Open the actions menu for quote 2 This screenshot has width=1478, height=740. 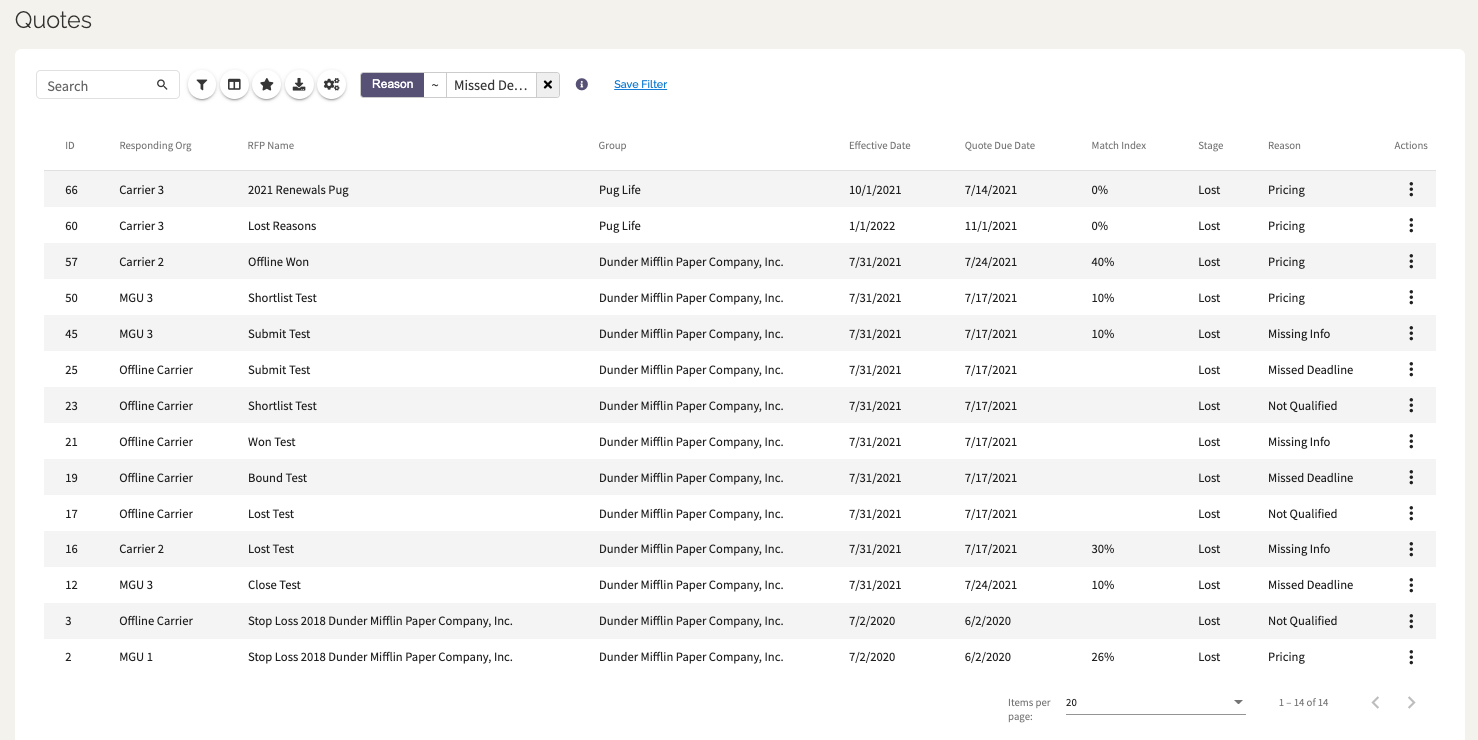tap(1411, 657)
